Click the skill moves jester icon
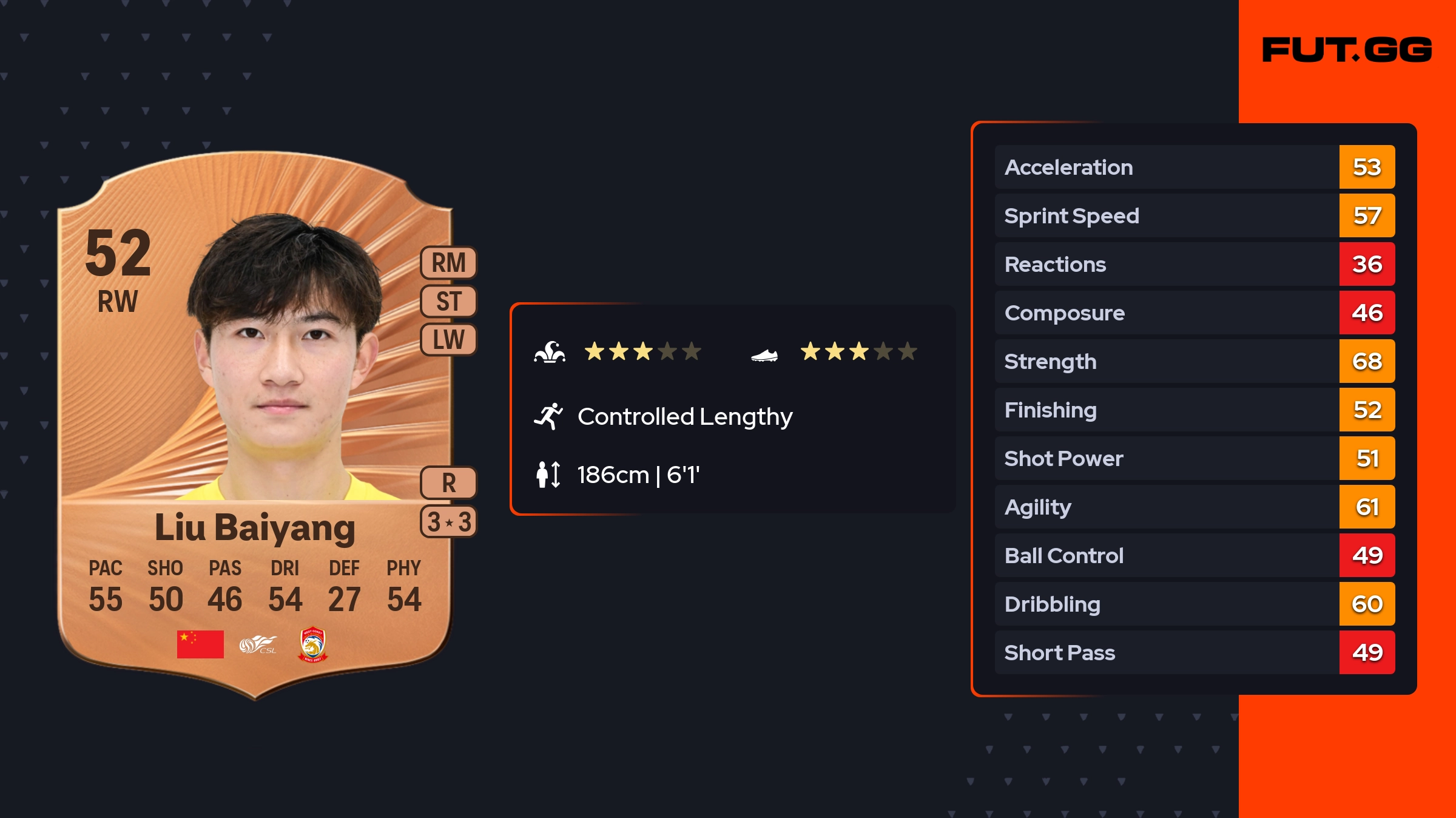 pos(550,352)
